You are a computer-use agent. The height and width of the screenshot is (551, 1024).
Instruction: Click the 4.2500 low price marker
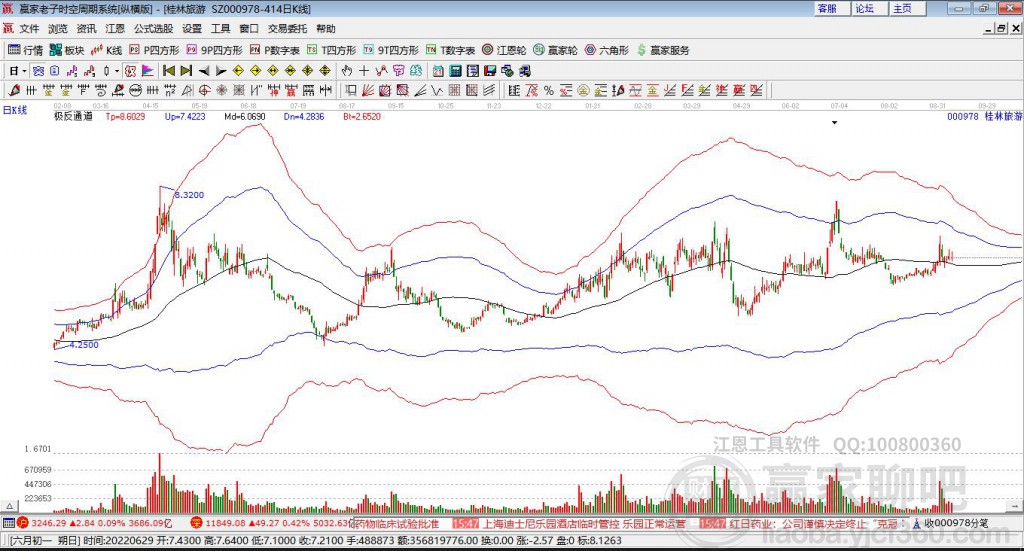84,345
